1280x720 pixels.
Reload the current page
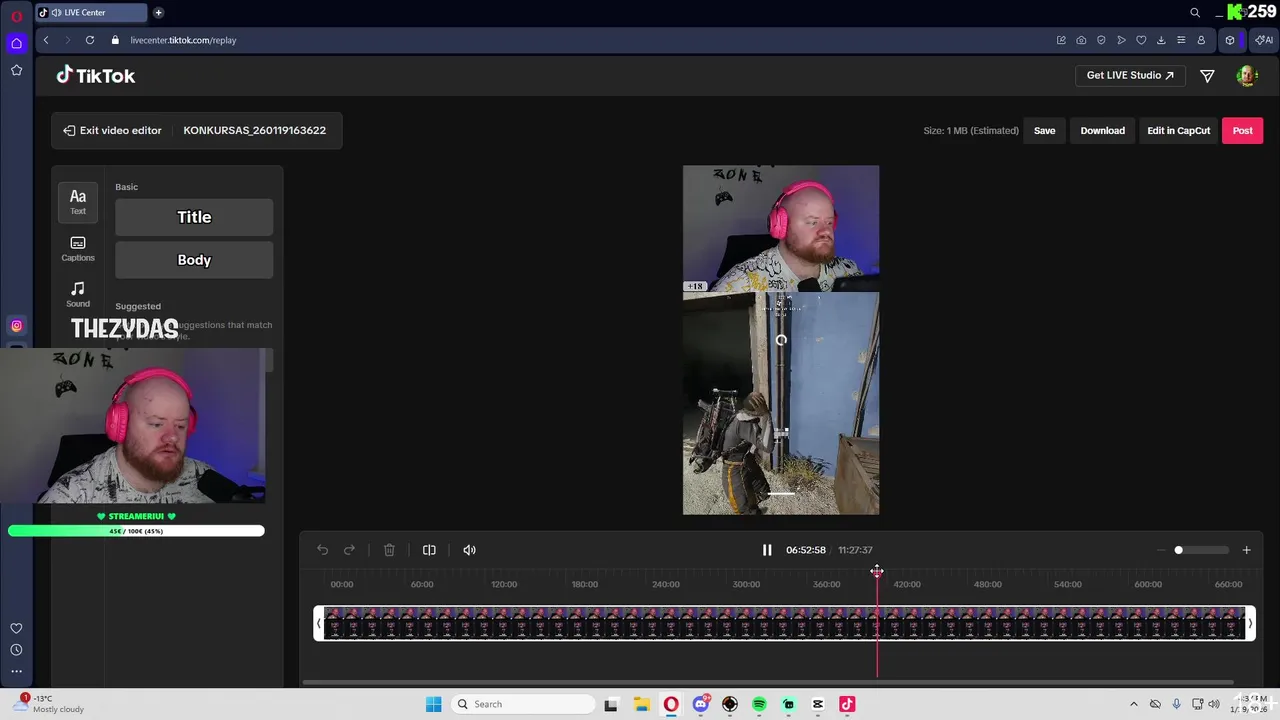[90, 40]
